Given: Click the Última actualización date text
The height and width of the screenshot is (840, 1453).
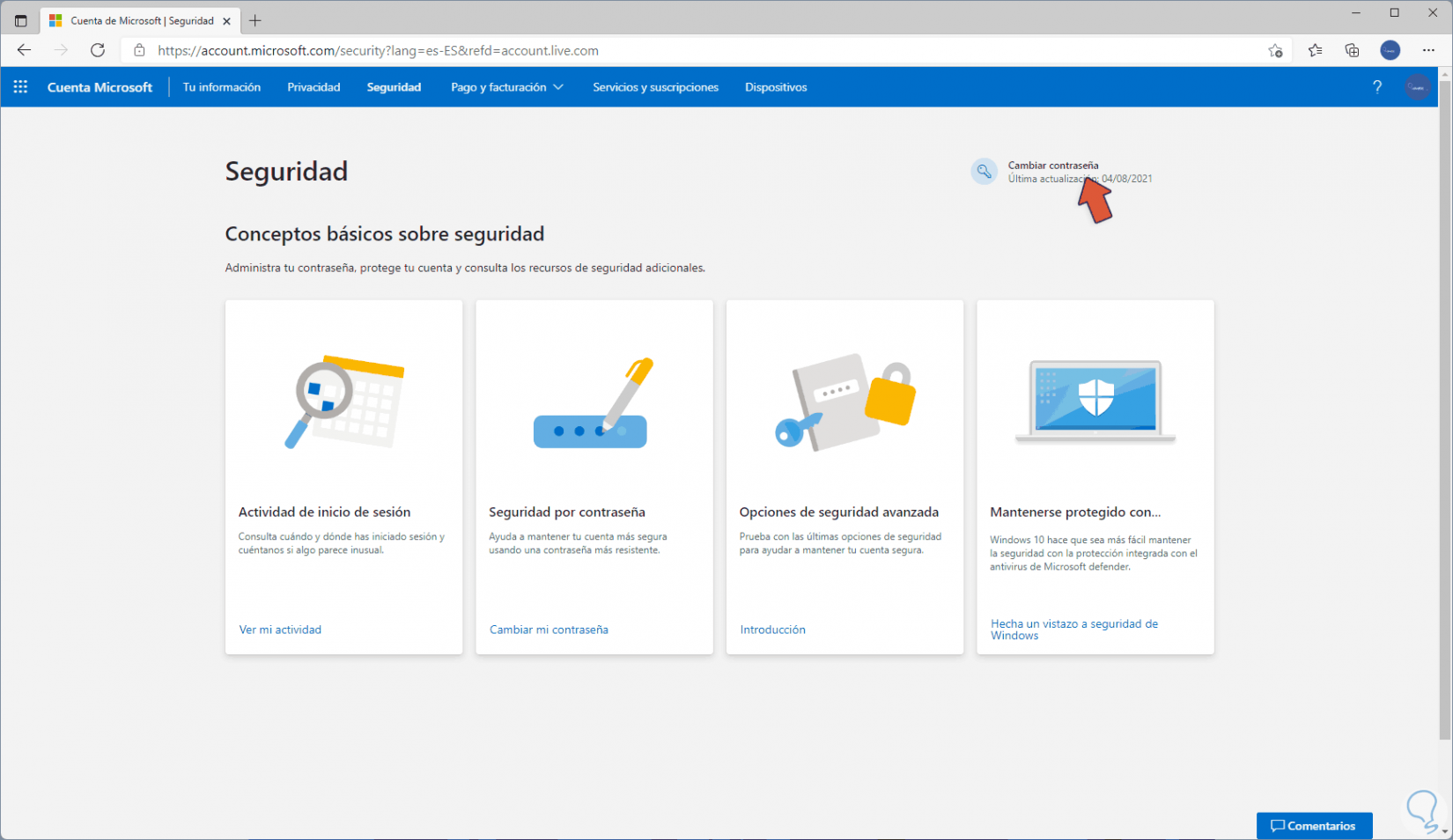Looking at the screenshot, I should point(1081,179).
